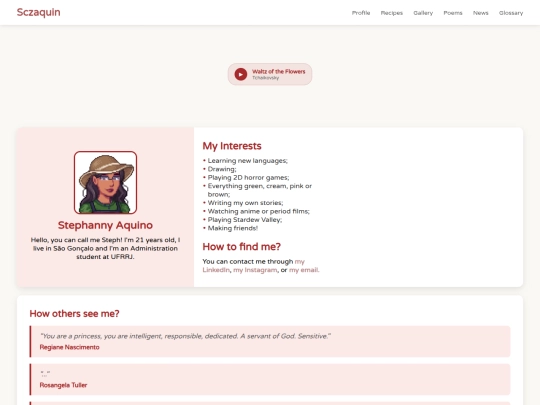Click the How to find me? heading
540x405 pixels.
pos(241,247)
